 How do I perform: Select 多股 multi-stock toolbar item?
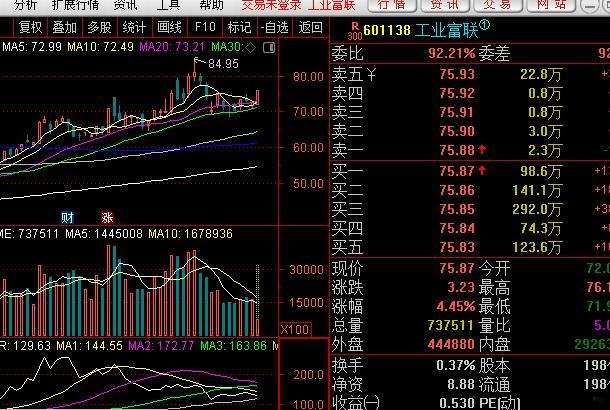(x=99, y=28)
